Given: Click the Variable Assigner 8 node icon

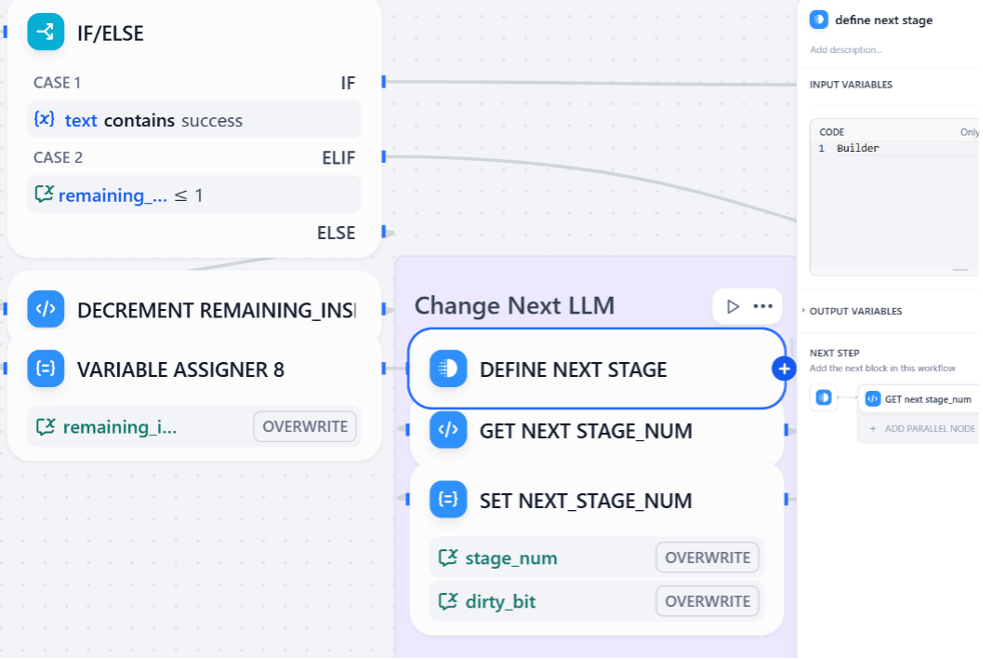Looking at the screenshot, I should (x=46, y=369).
